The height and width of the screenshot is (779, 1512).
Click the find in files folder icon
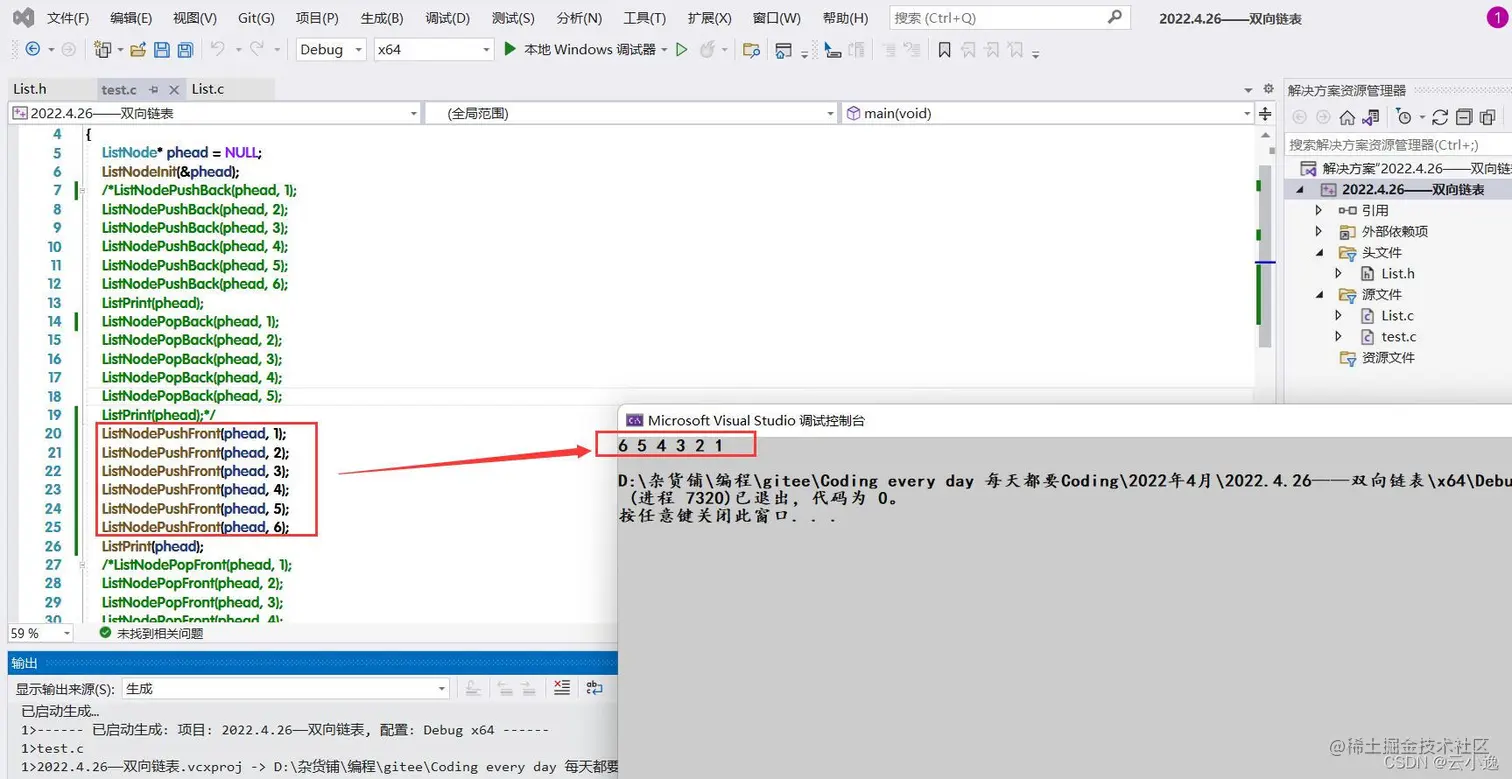pyautogui.click(x=752, y=49)
